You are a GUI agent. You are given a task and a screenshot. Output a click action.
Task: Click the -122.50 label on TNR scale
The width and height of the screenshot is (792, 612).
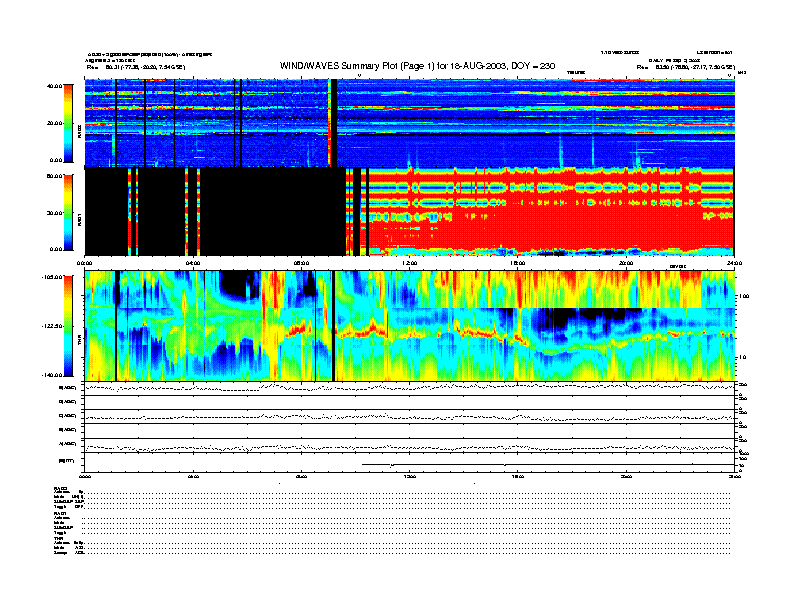point(53,326)
